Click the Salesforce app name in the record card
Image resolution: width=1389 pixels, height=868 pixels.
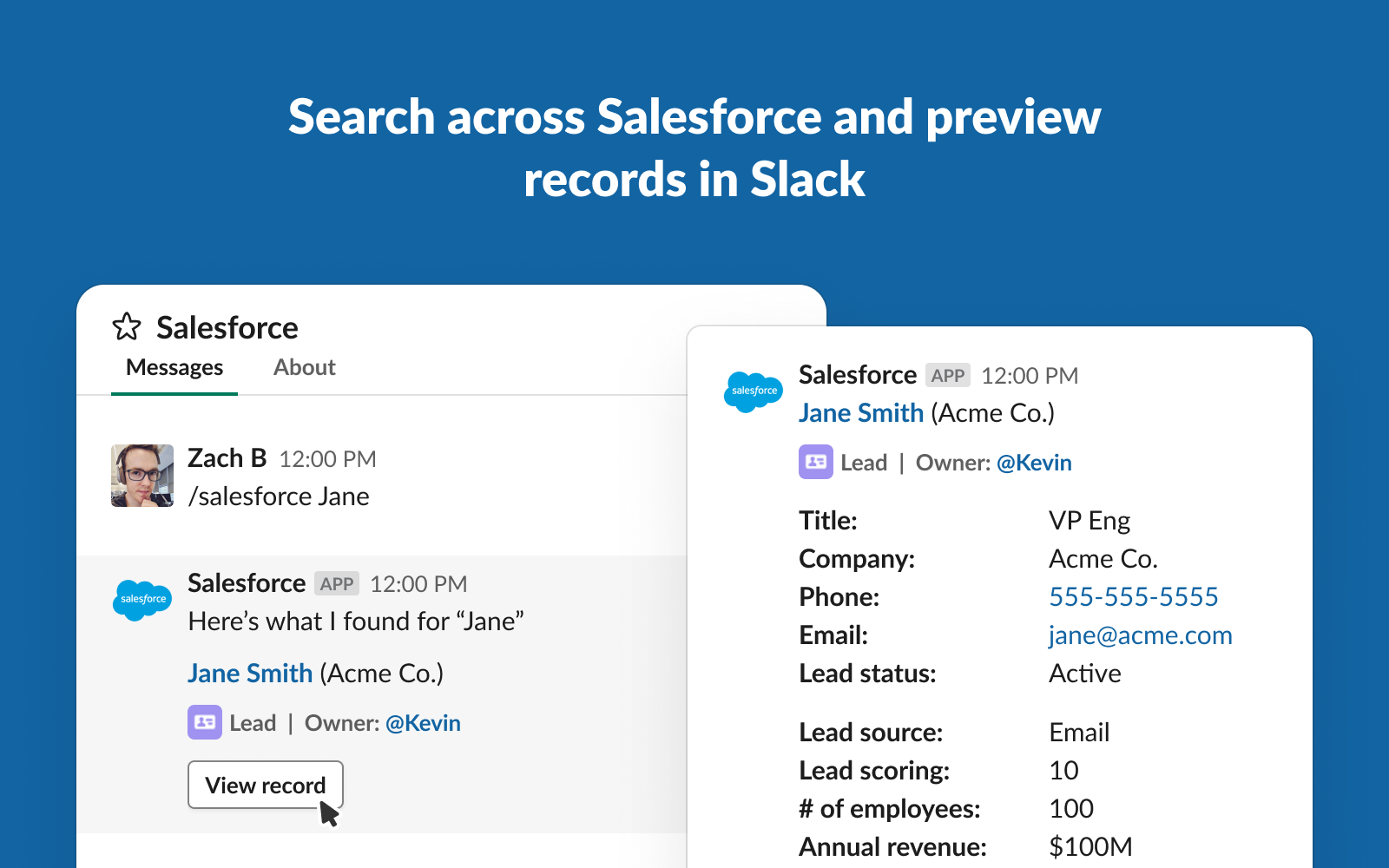pos(858,375)
